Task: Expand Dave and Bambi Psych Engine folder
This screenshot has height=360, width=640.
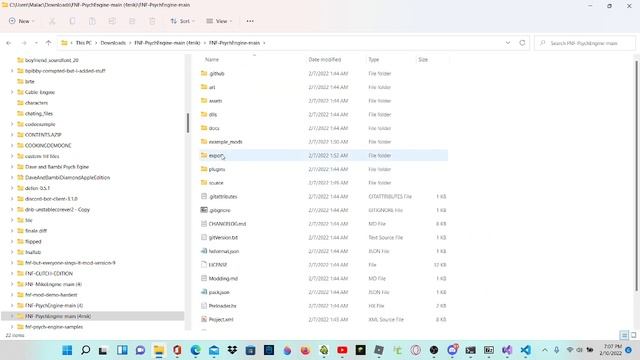Action: 12,167
